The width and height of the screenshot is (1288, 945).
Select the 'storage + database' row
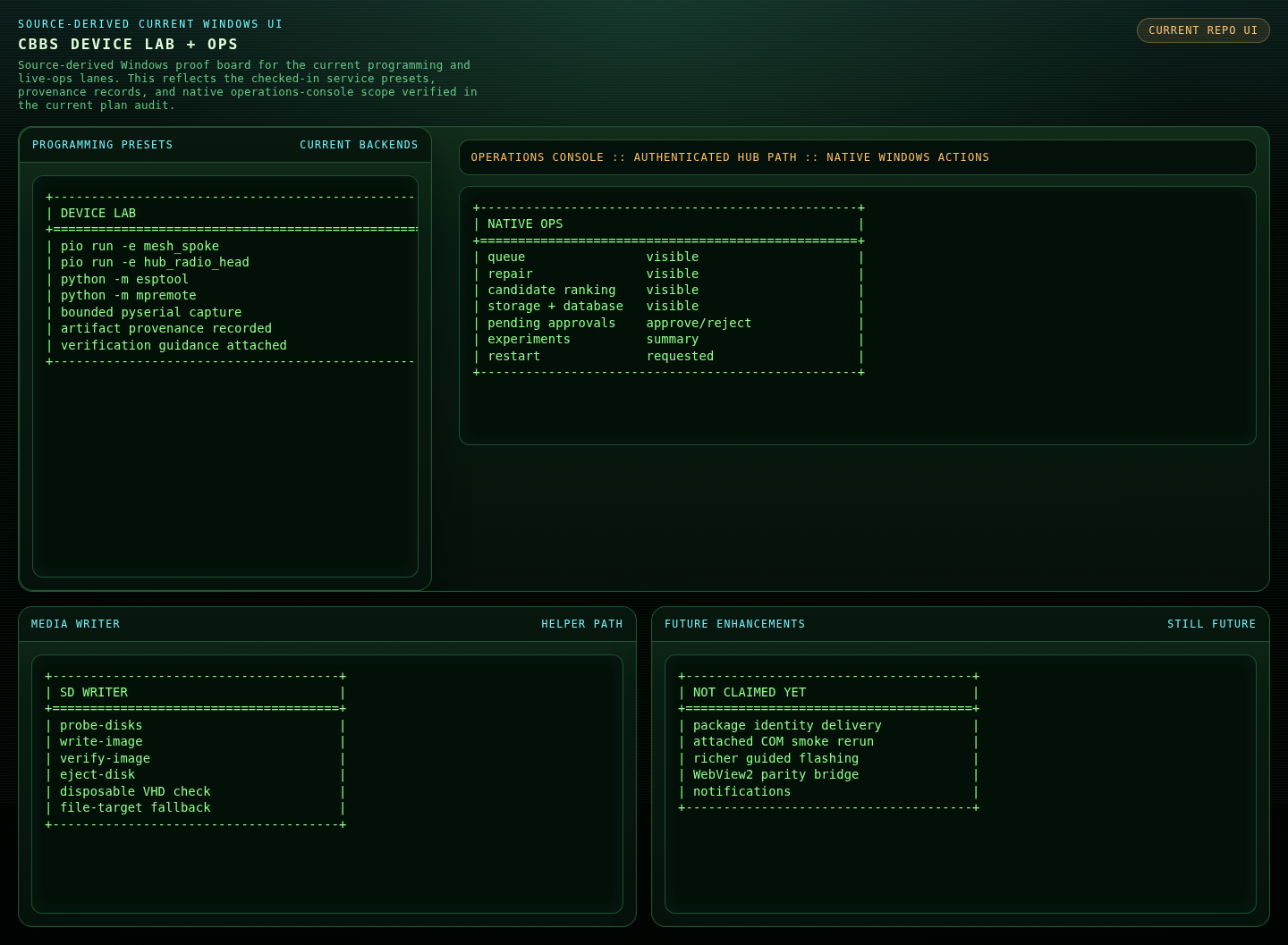(x=669, y=306)
